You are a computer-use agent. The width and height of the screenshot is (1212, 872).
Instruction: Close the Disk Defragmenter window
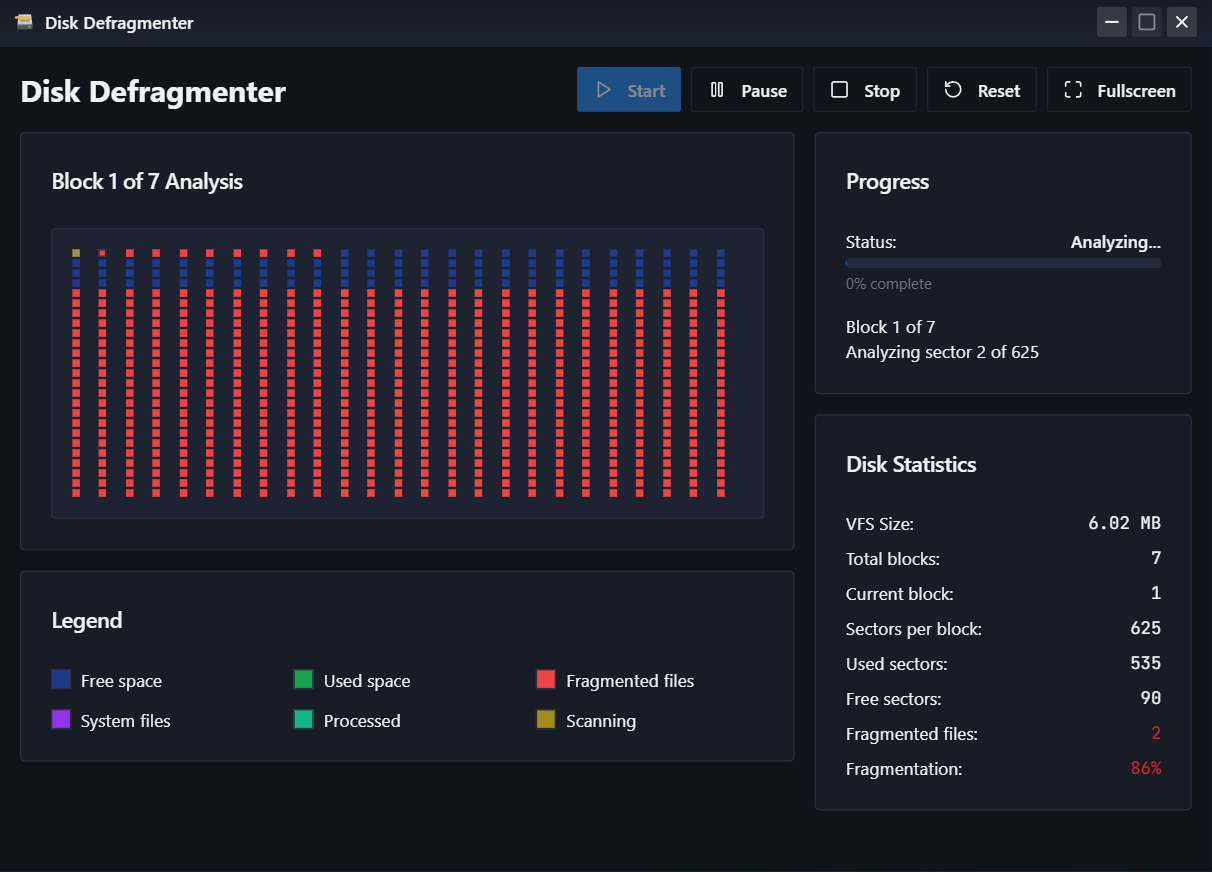point(1182,22)
